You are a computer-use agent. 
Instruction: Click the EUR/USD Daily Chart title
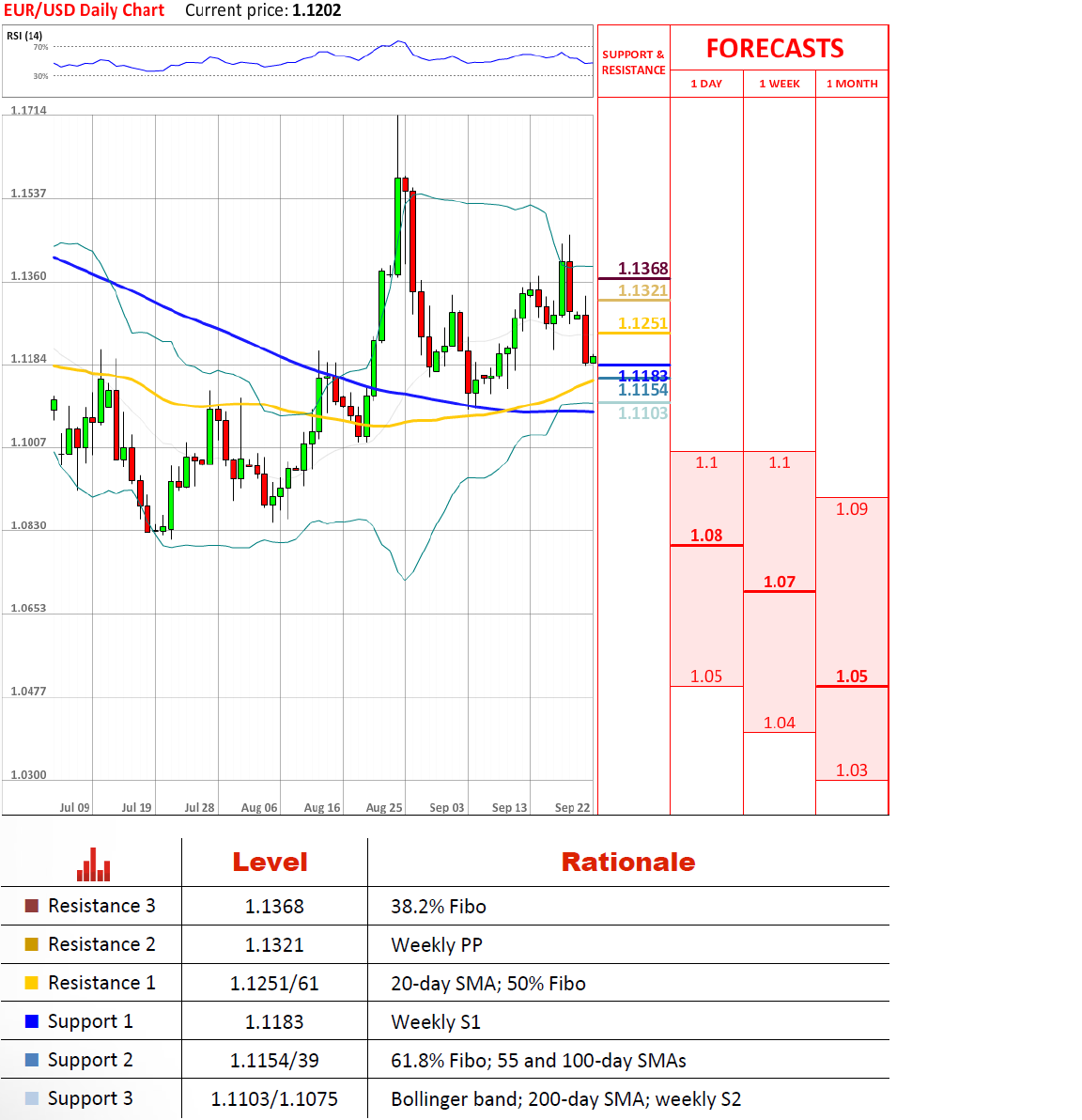[x=85, y=10]
